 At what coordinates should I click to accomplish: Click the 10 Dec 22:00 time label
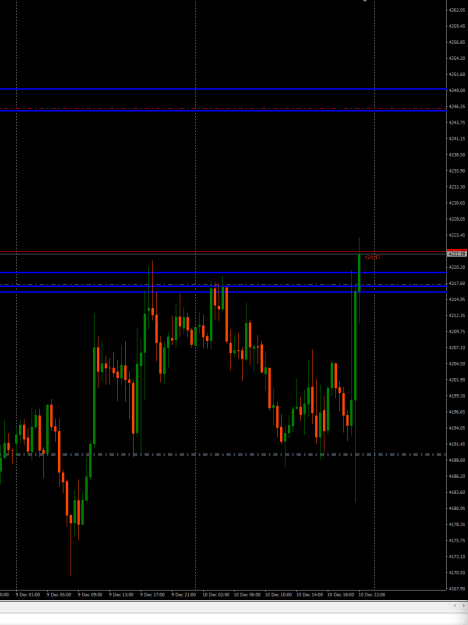click(372, 595)
